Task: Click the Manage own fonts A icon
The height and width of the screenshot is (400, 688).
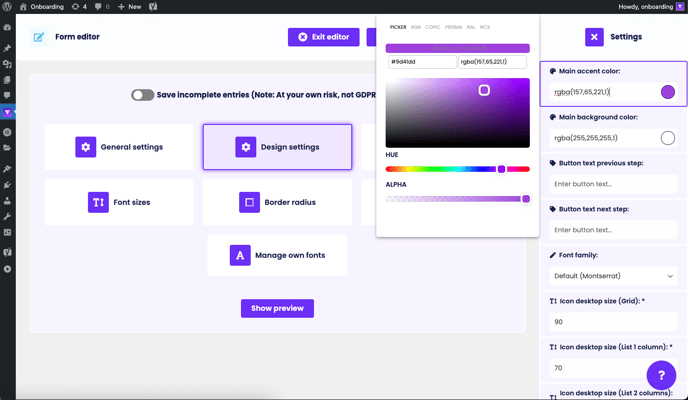Action: [x=240, y=255]
